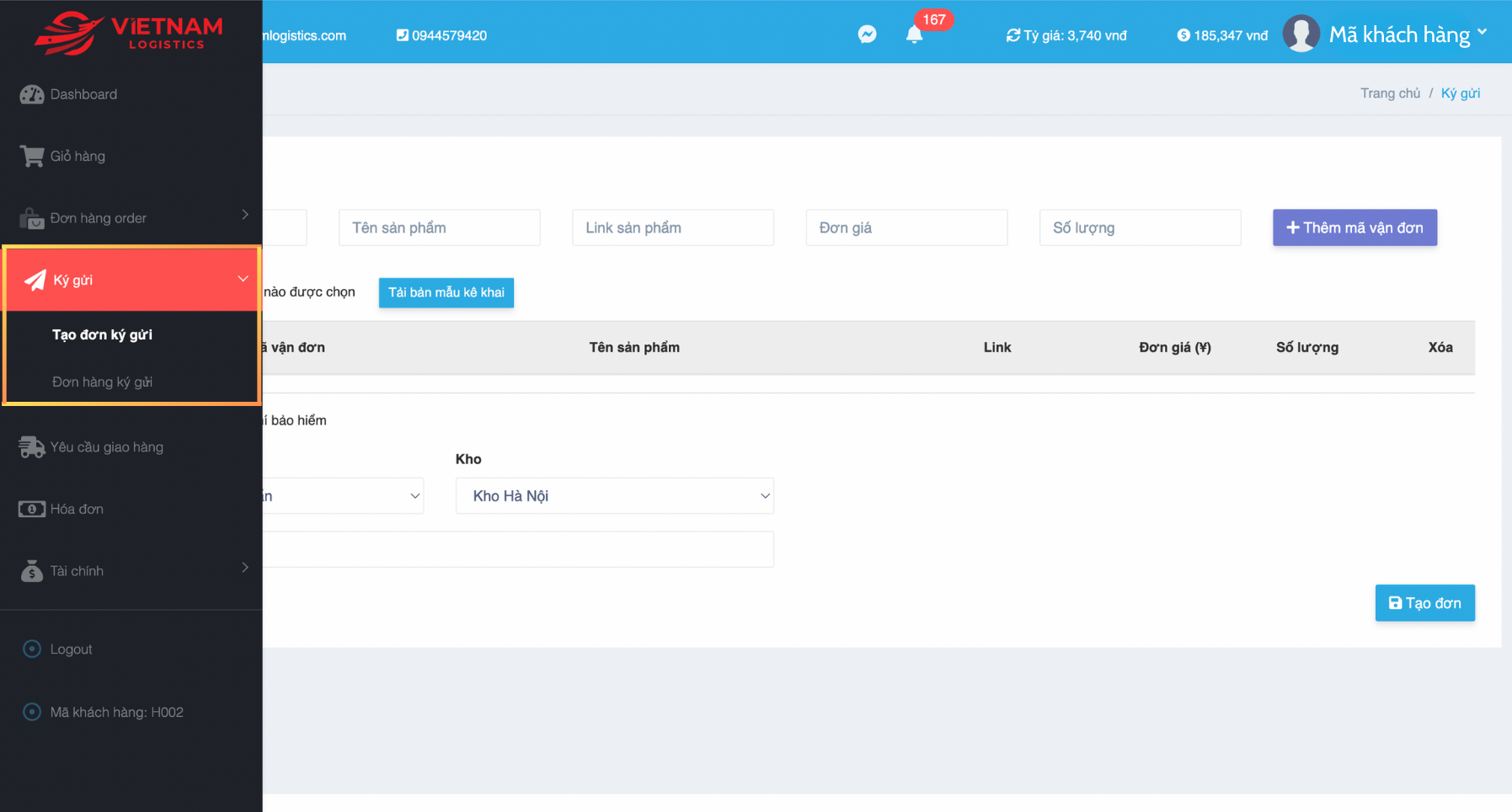The width and height of the screenshot is (1512, 812).
Task: Click Mã khách hàng: H002 sidebar text
Action: click(116, 713)
